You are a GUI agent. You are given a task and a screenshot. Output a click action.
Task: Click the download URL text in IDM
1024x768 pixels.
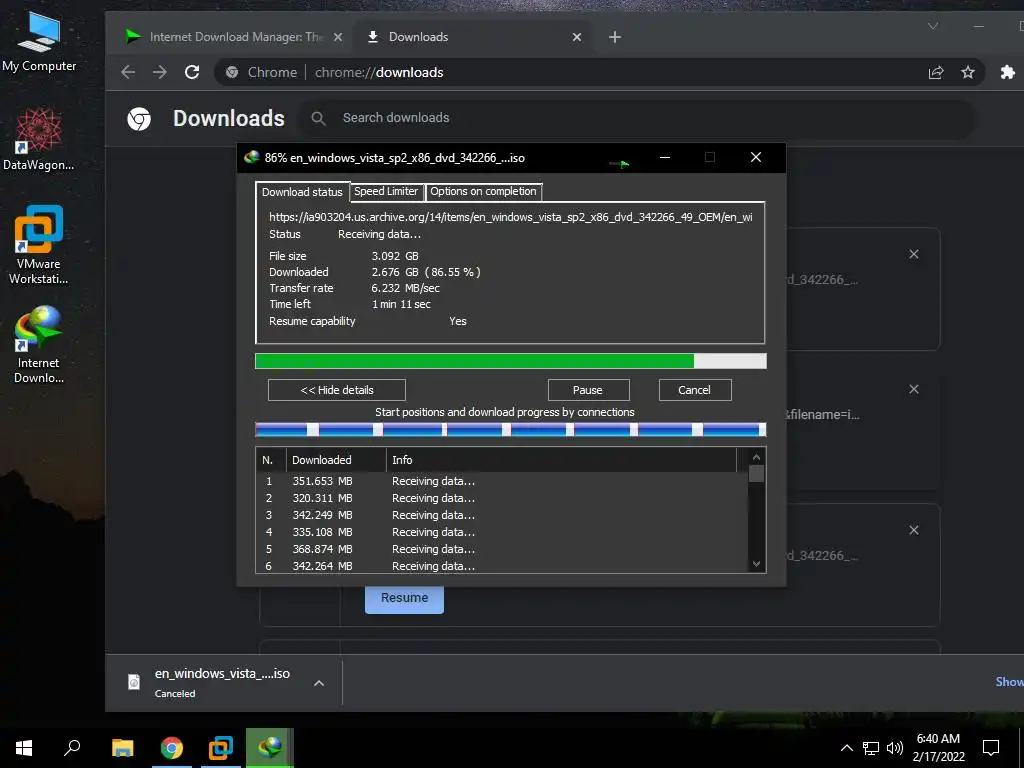point(511,217)
